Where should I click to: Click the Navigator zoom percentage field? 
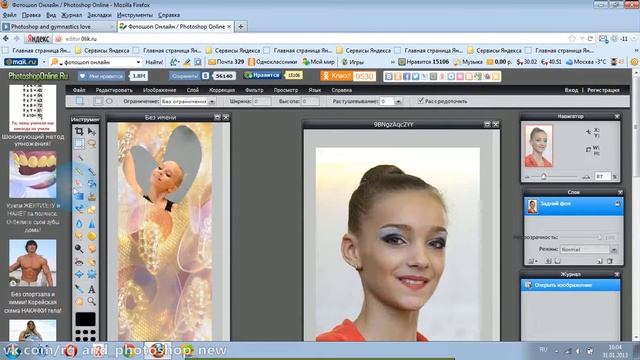point(602,176)
